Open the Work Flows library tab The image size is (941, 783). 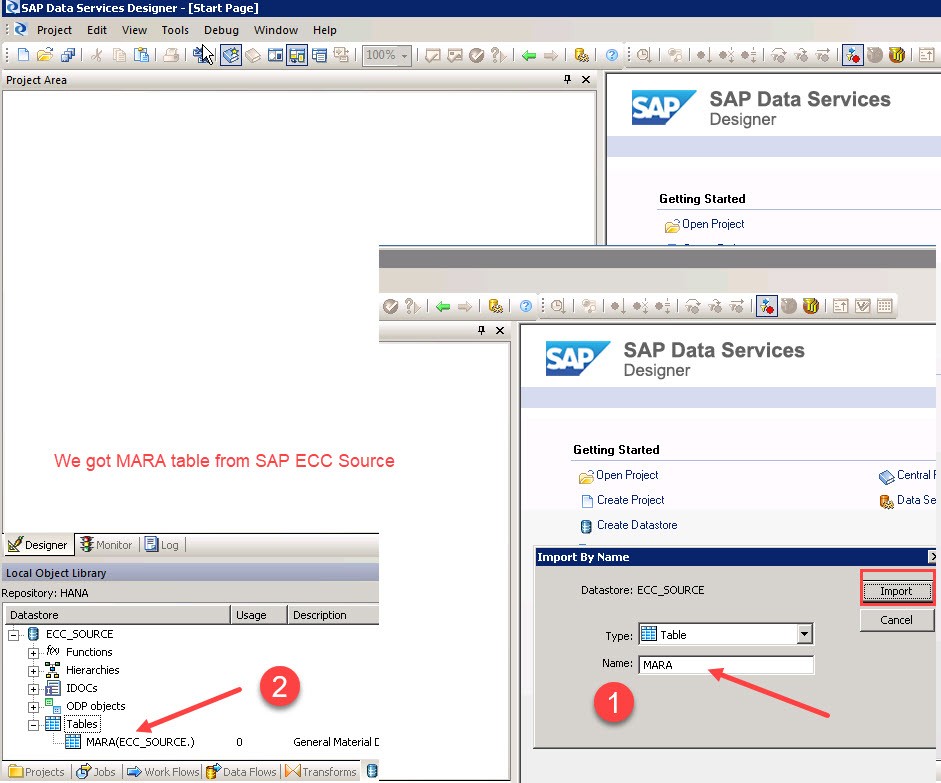(163, 772)
